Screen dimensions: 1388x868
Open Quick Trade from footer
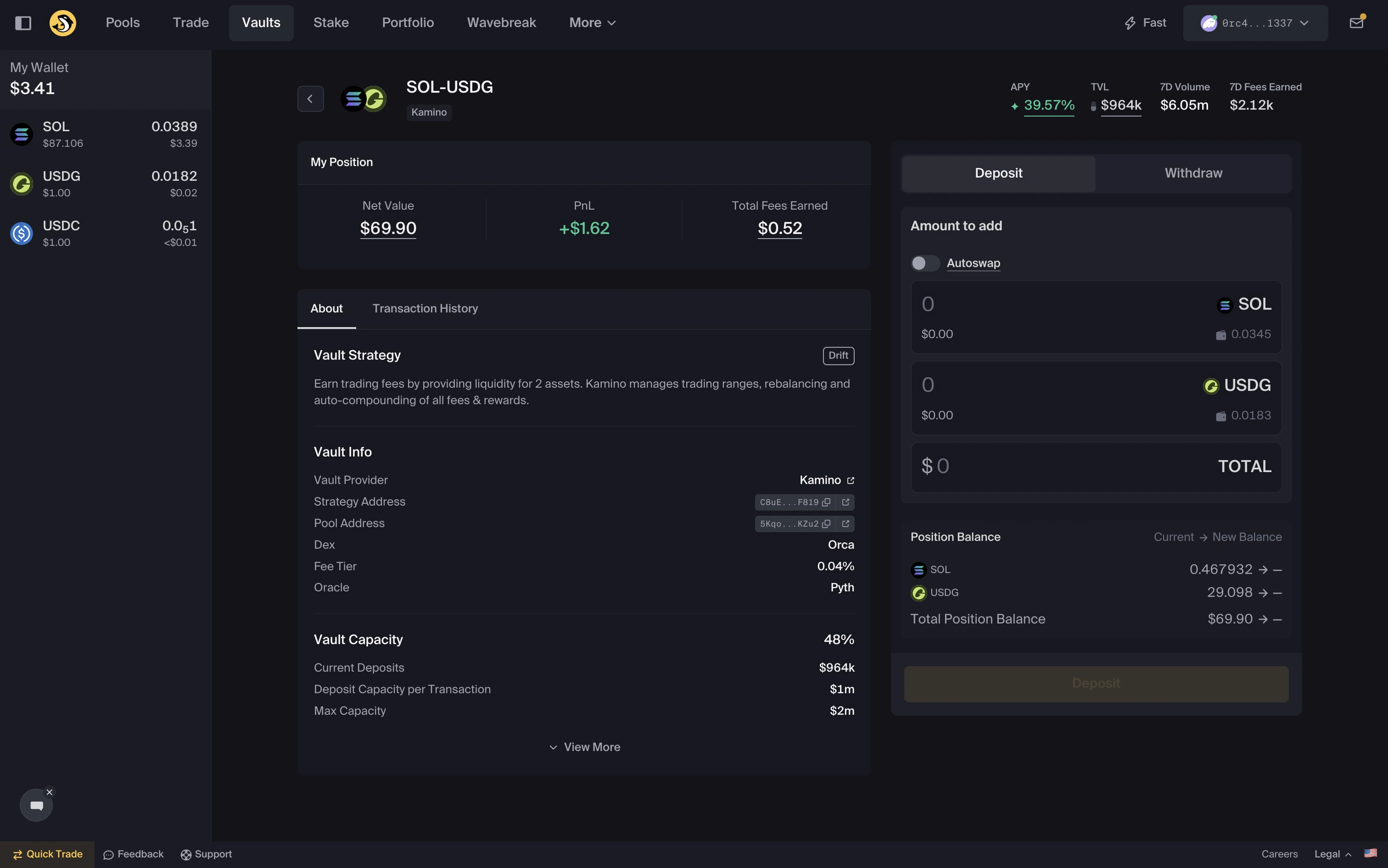point(48,854)
